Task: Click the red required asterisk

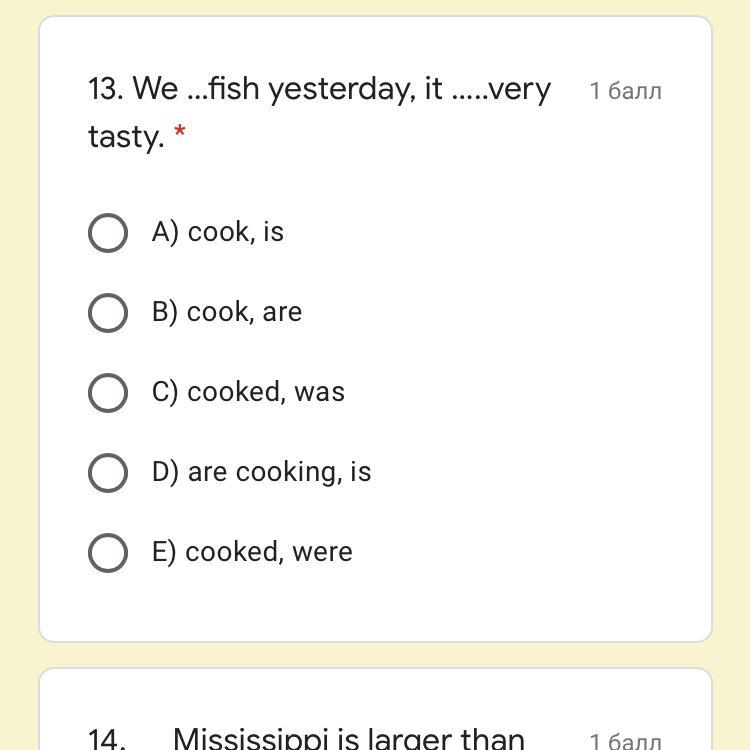Action: [180, 134]
